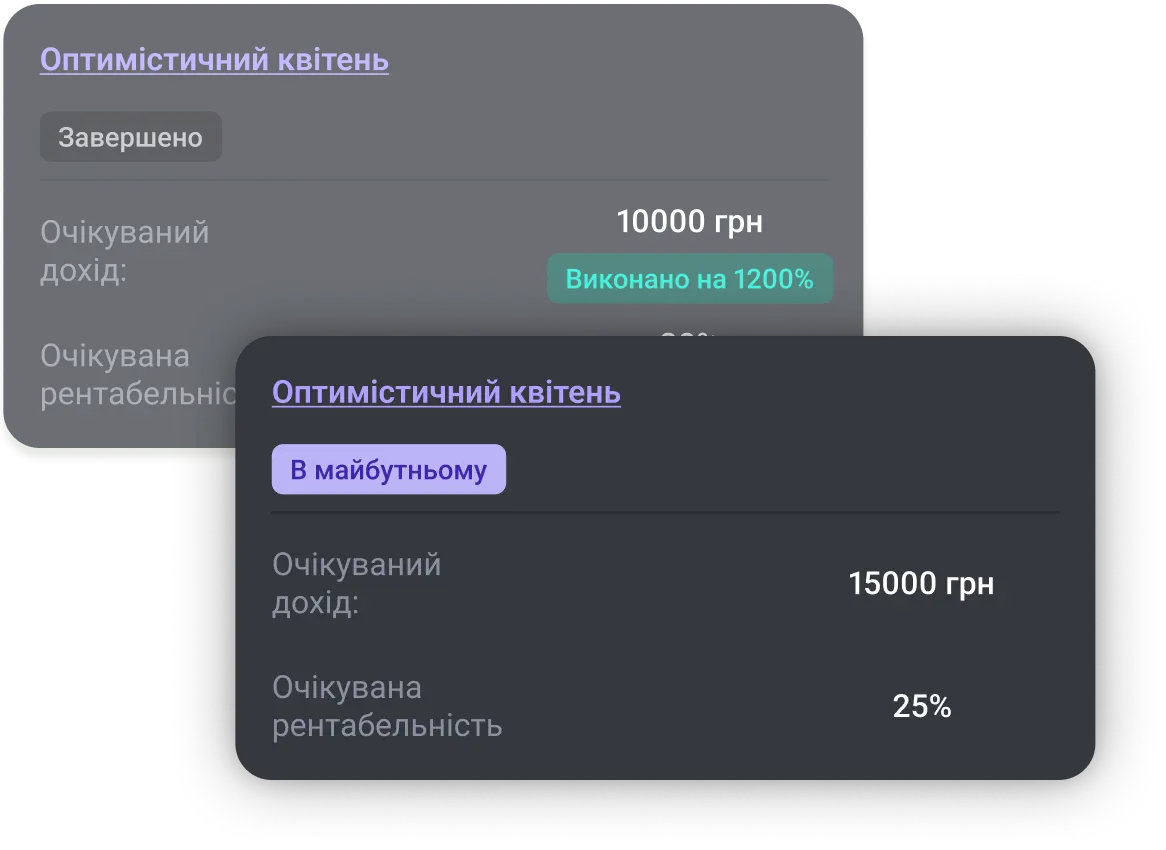Screen dimensions: 1166x850
Task: Select the front card's plan title underline
Action: tap(445, 408)
